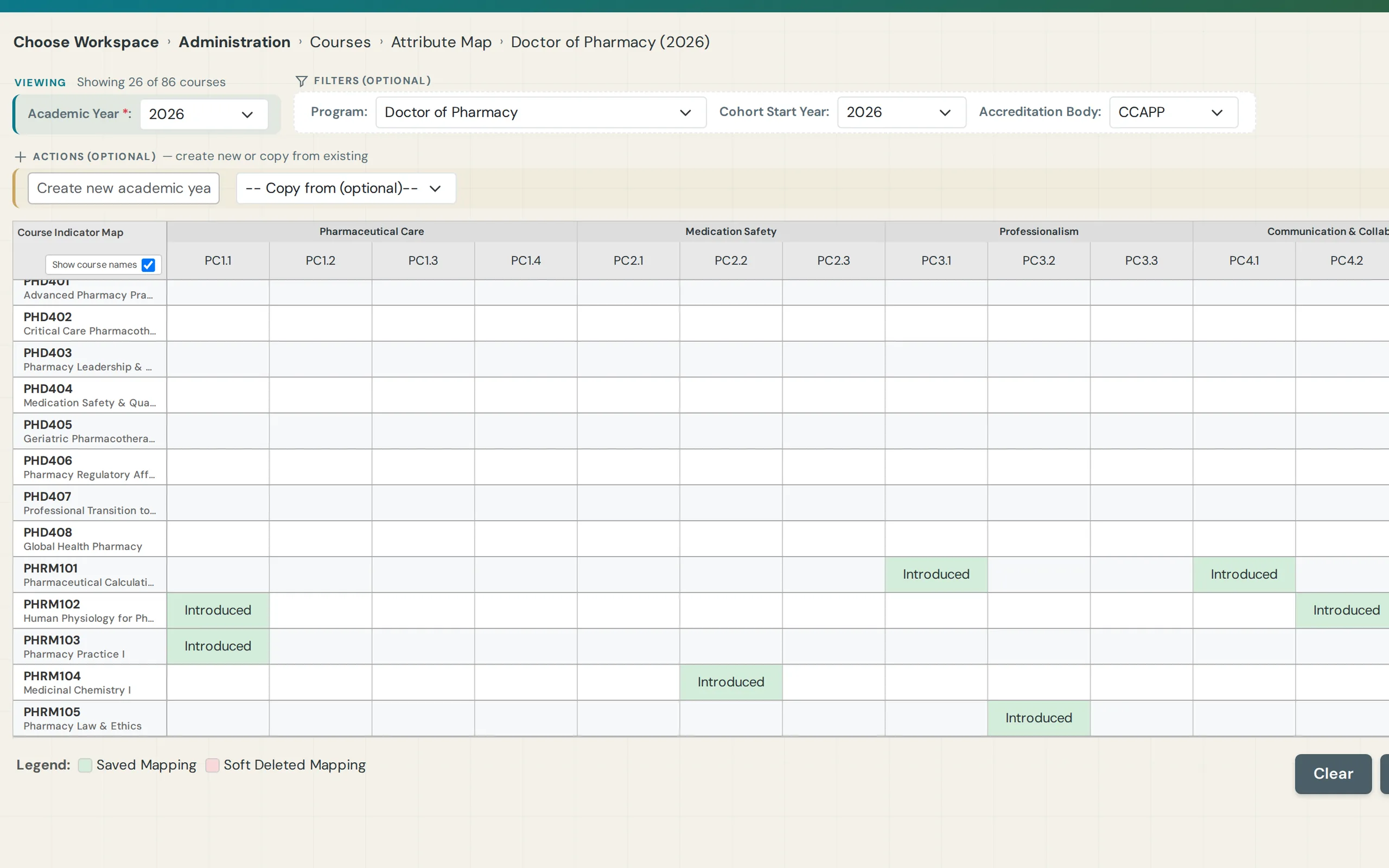Open the Accreditation Body dropdown showing CCAPP
Image resolution: width=1389 pixels, height=868 pixels.
[x=1173, y=112]
